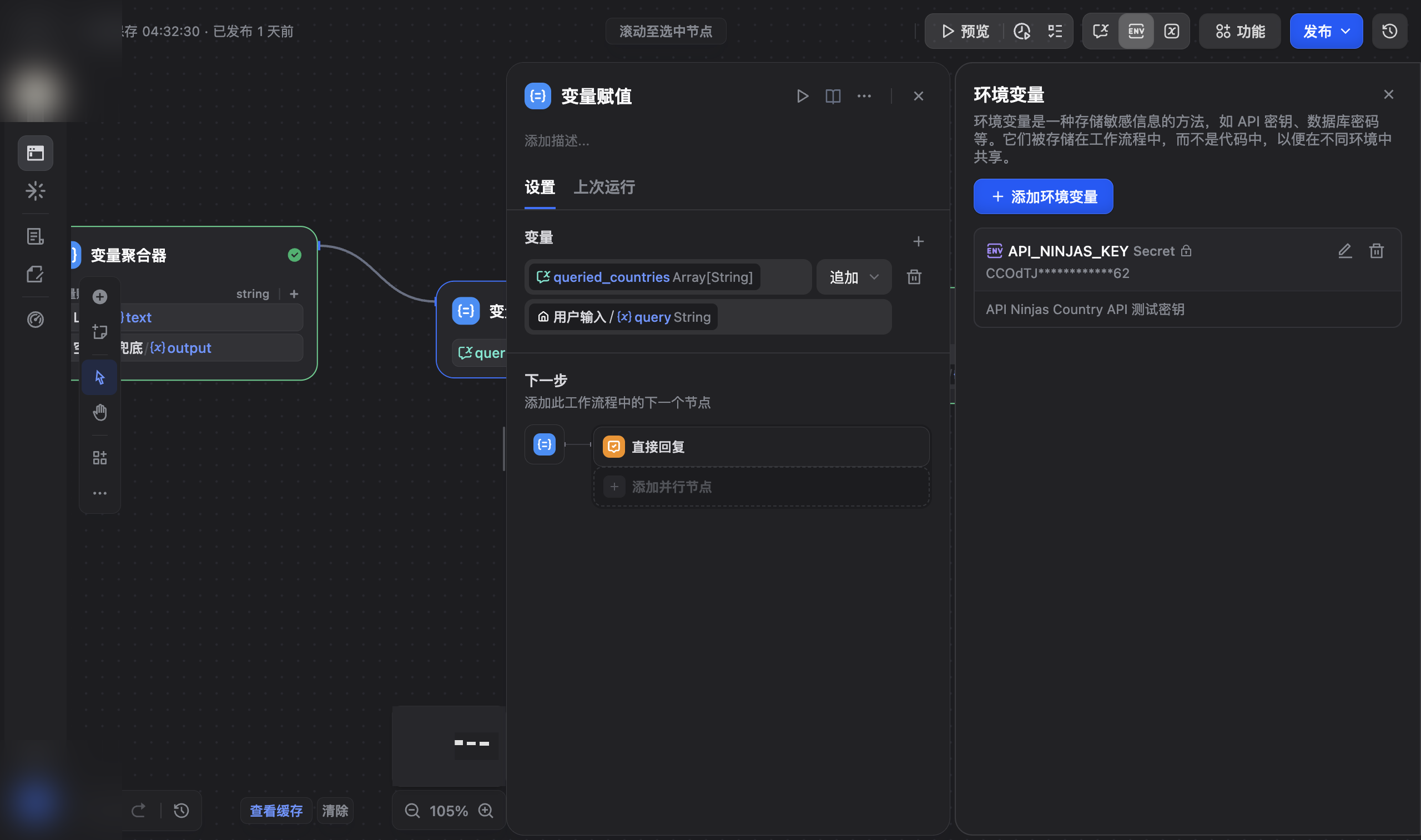Delete the queried_countries variable row
Screen dimensions: 1421x840
click(x=914, y=277)
